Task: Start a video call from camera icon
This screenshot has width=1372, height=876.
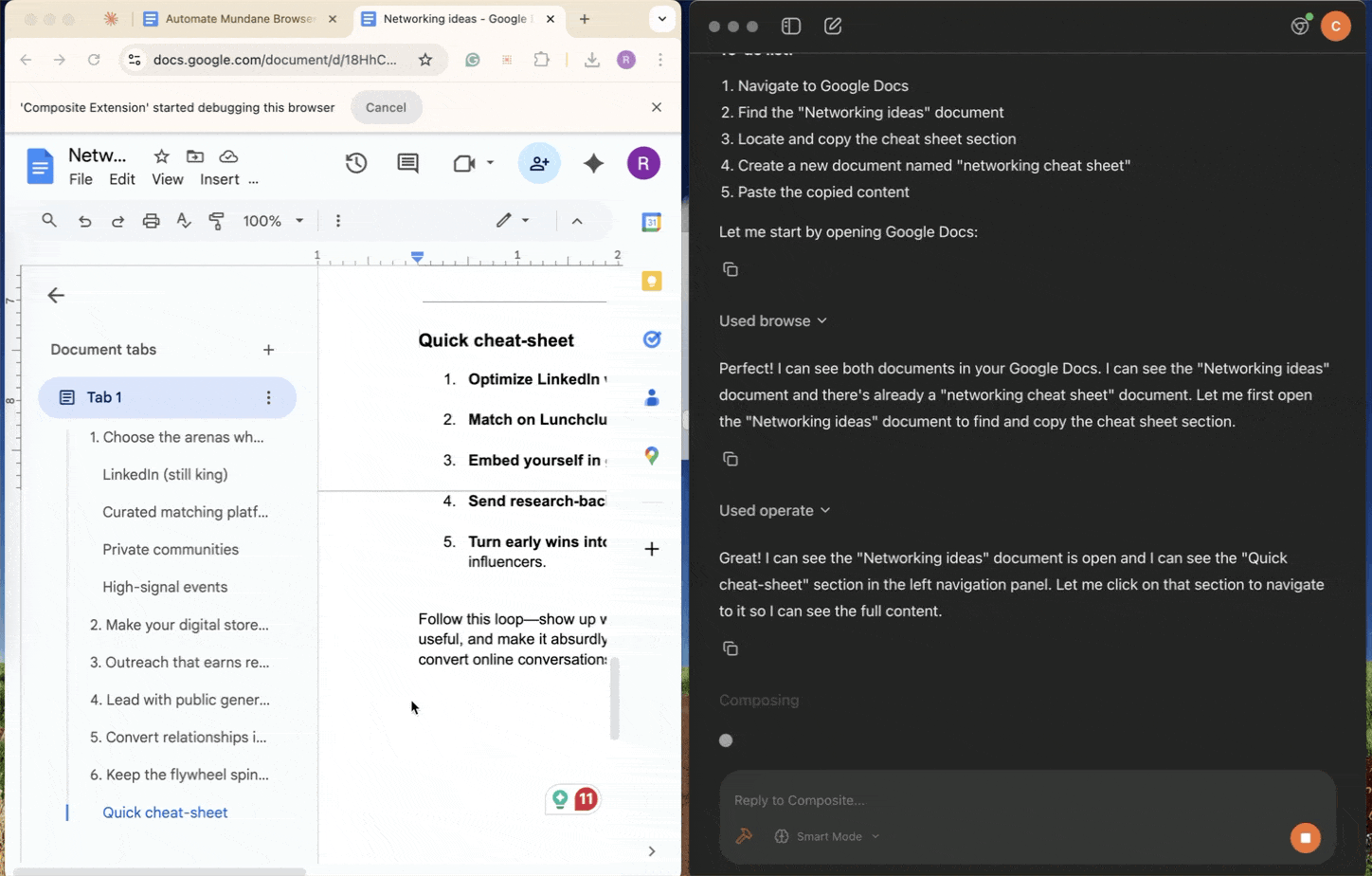Action: pos(464,163)
